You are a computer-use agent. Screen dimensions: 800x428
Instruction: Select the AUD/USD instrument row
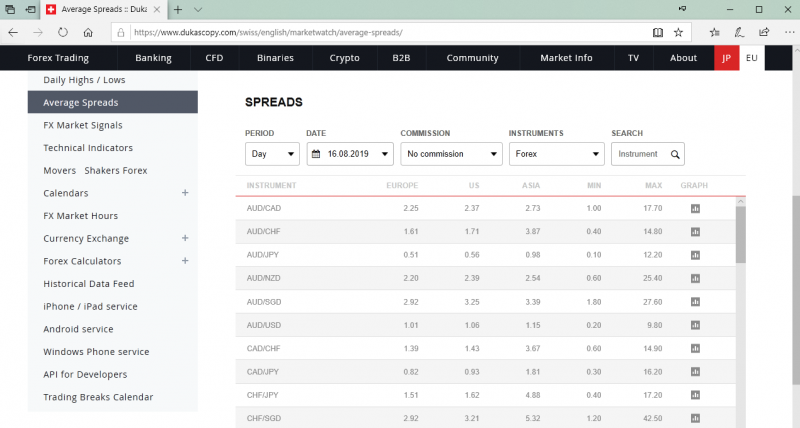pos(485,325)
